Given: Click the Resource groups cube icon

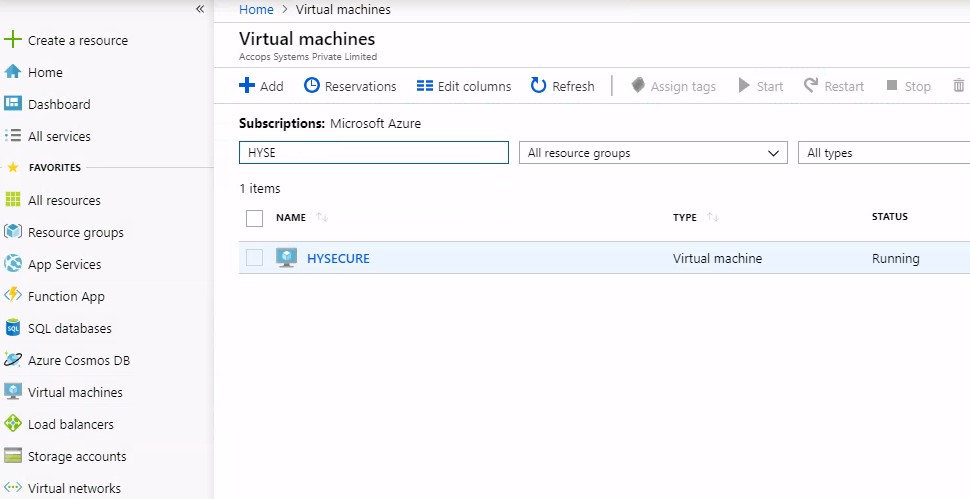Looking at the screenshot, I should click(x=12, y=232).
